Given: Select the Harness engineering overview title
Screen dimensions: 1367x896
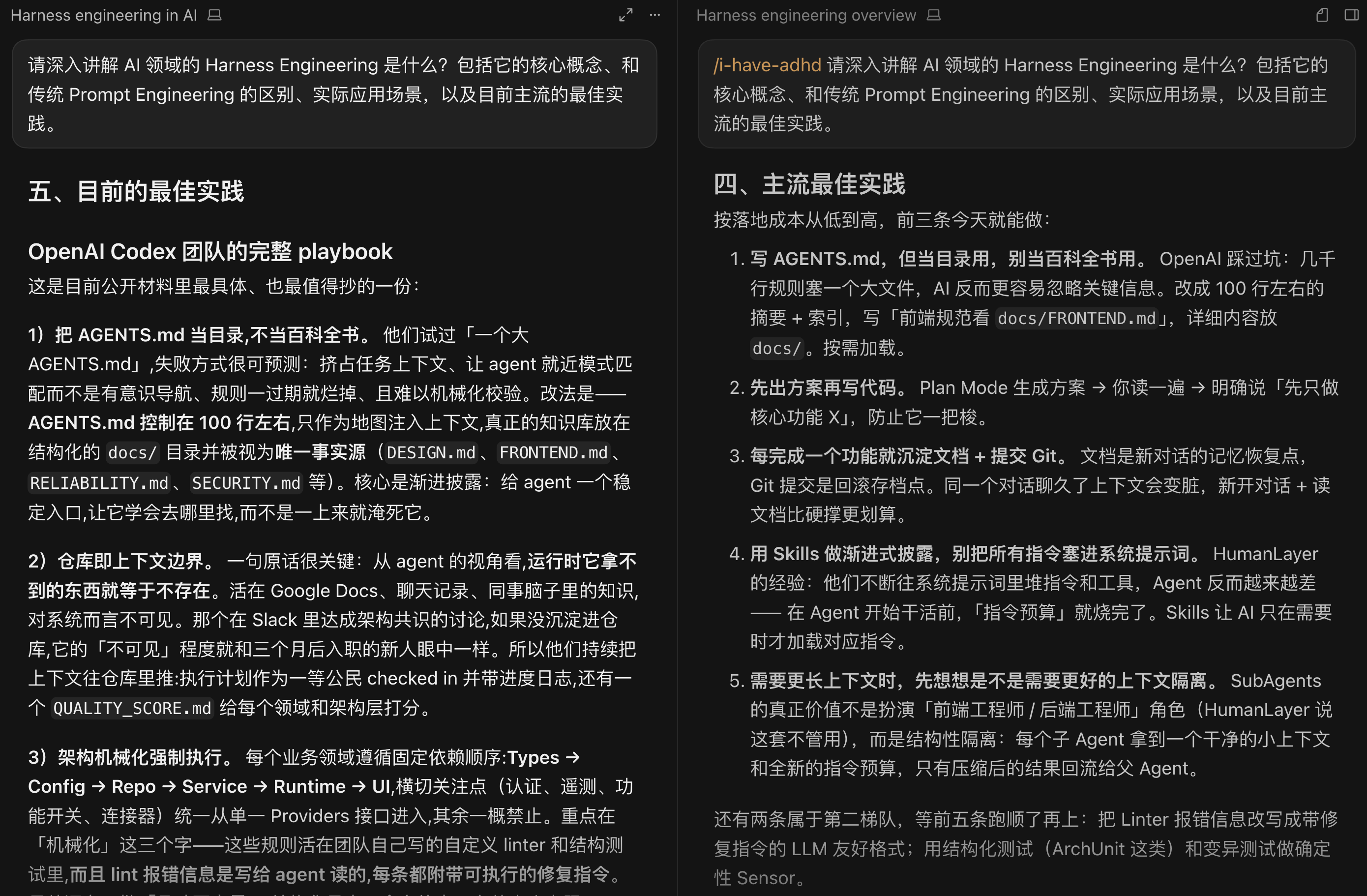Looking at the screenshot, I should click(806, 16).
